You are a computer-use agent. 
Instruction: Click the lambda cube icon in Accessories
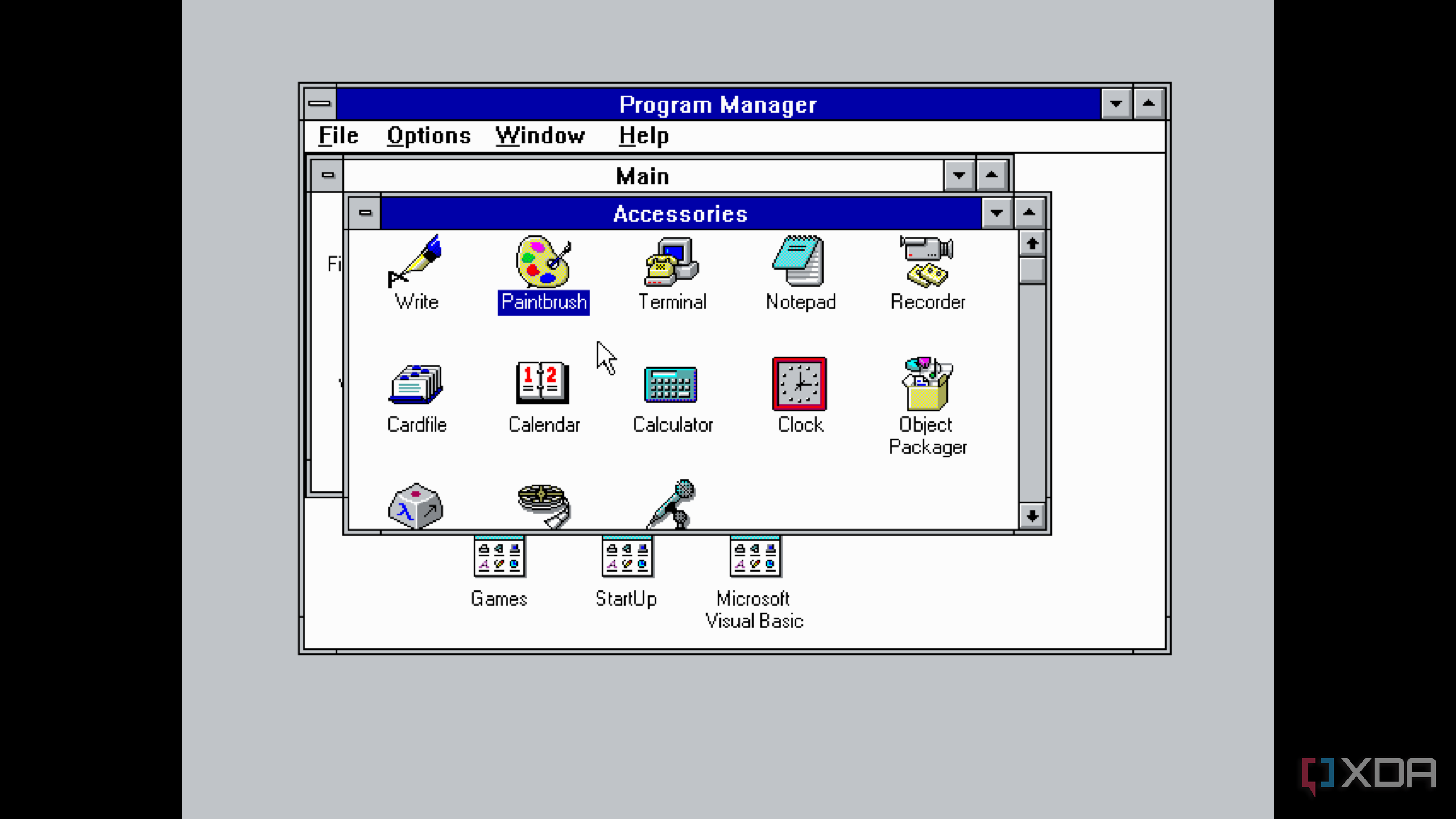pos(416,505)
